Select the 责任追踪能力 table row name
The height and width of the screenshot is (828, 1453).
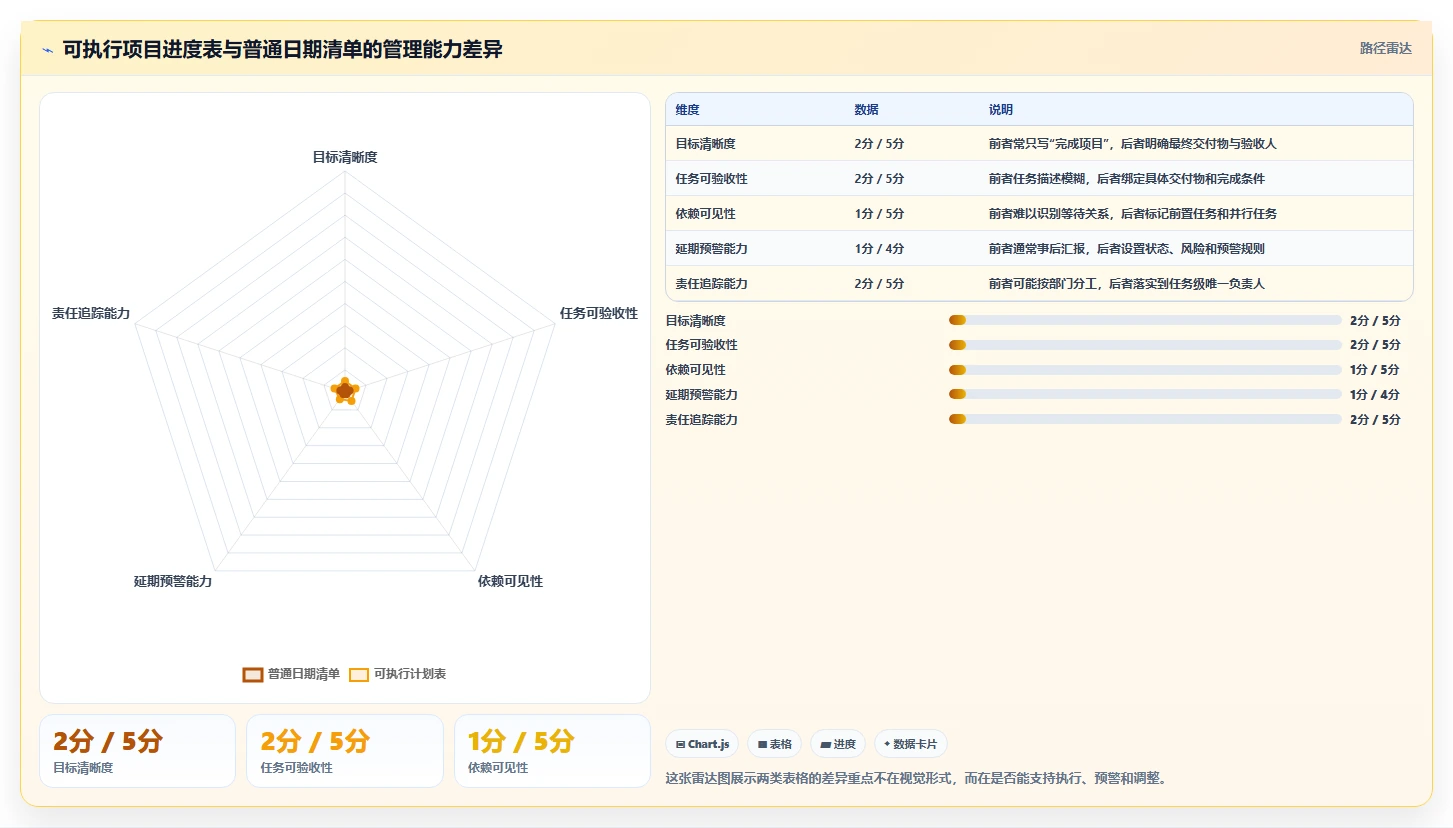[x=711, y=284]
